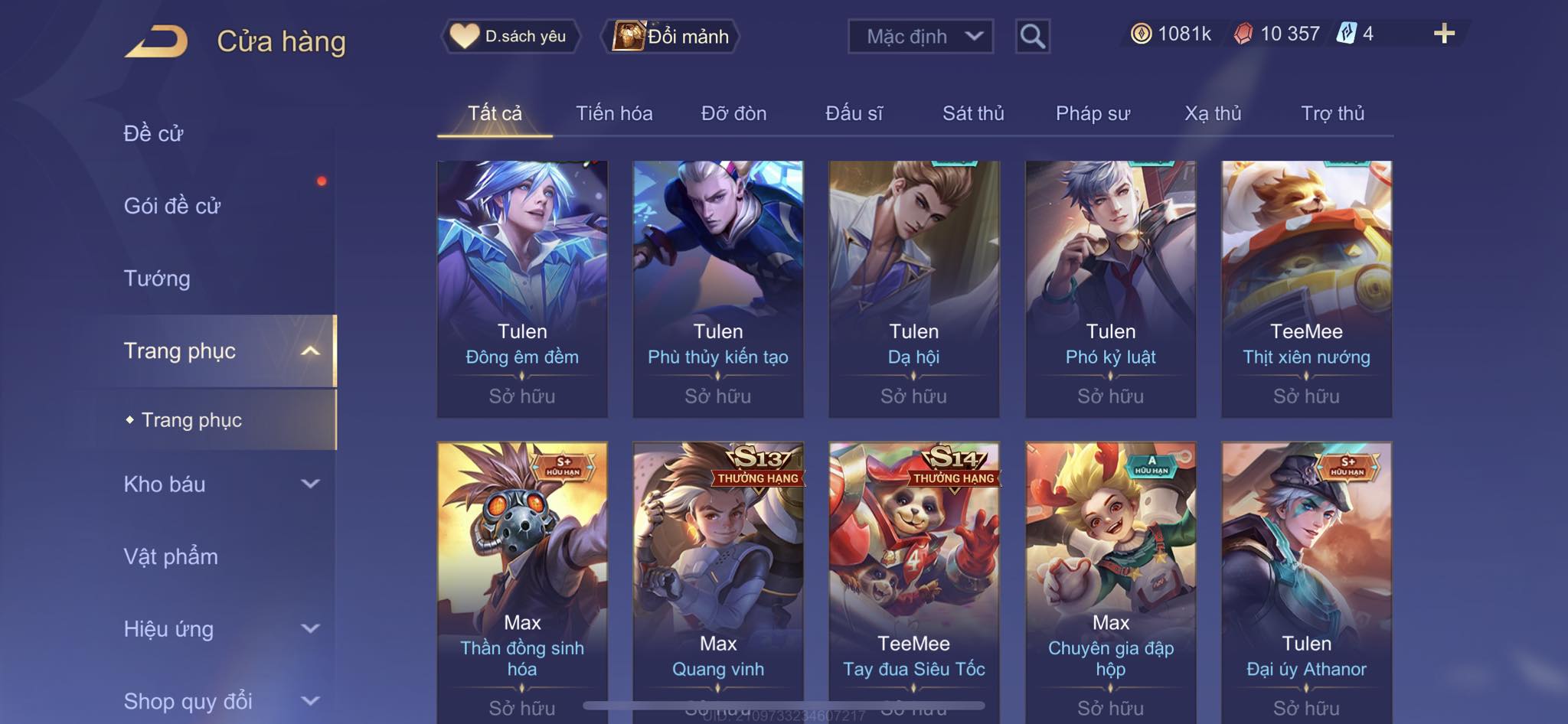The height and width of the screenshot is (724, 1568).
Task: Click the blue ticket voucher icon
Action: [1346, 34]
